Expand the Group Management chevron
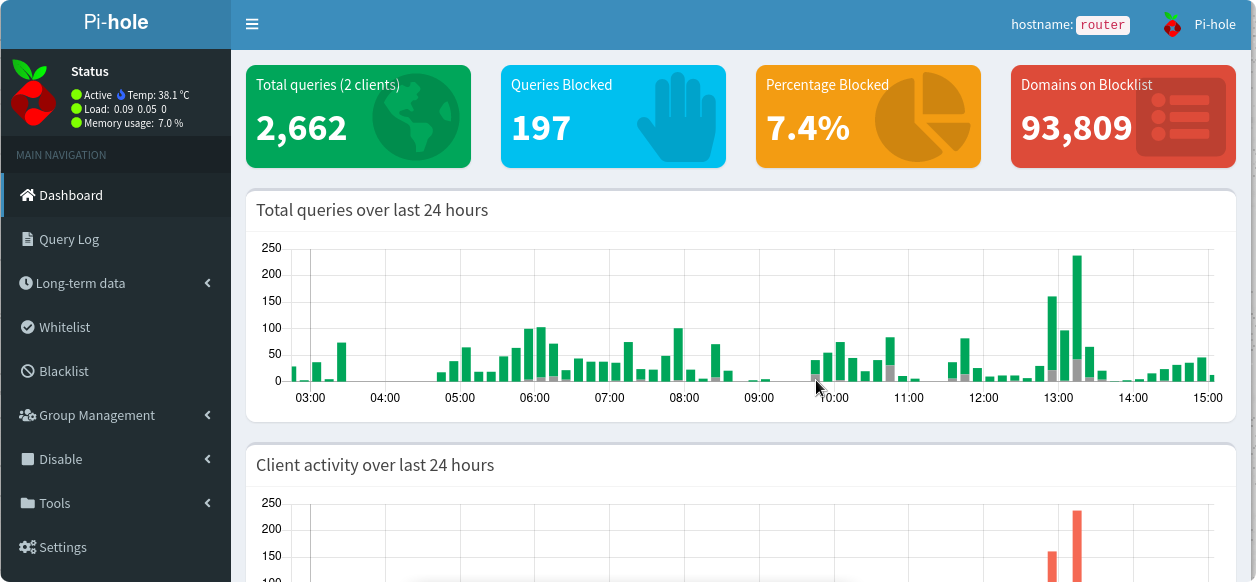This screenshot has height=582, width=1256. tap(208, 415)
